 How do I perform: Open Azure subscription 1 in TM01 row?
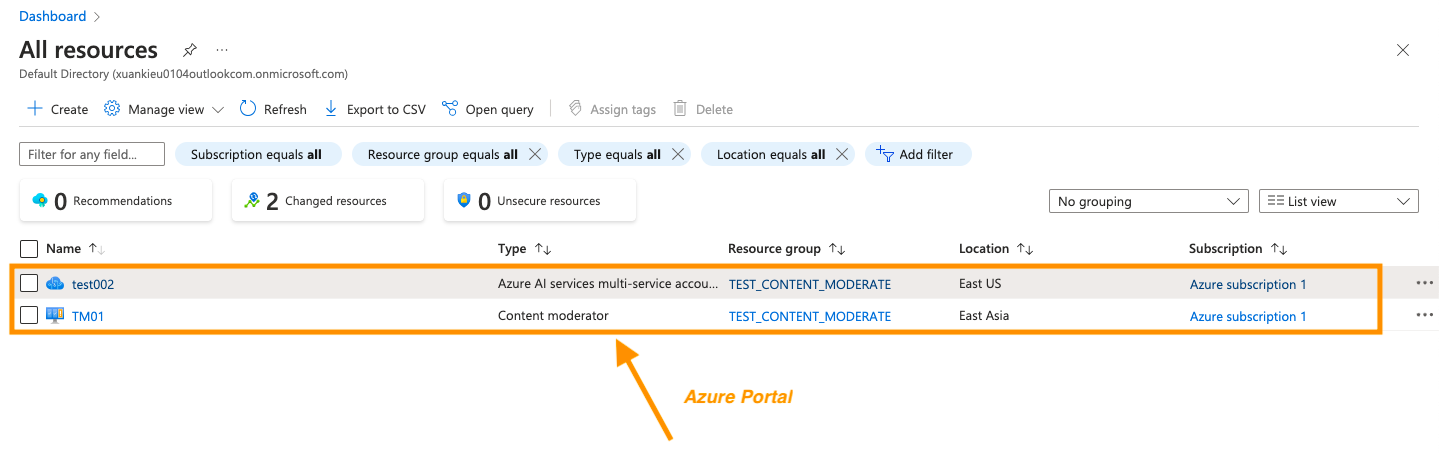tap(1248, 316)
